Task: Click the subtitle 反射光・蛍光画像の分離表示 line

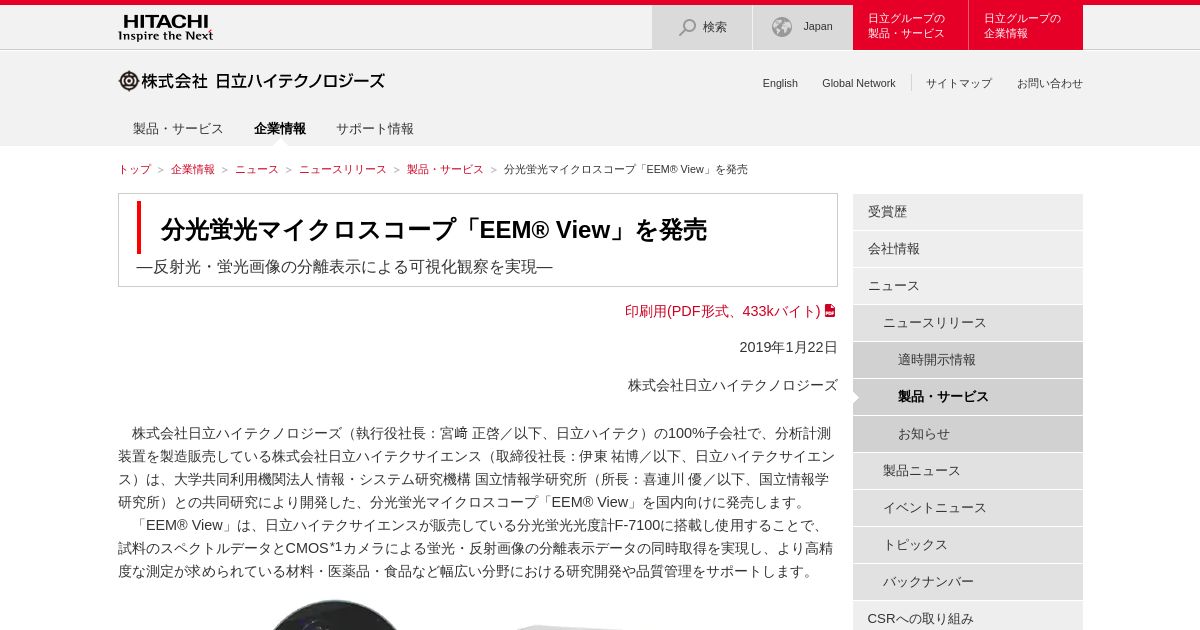Action: coord(345,267)
